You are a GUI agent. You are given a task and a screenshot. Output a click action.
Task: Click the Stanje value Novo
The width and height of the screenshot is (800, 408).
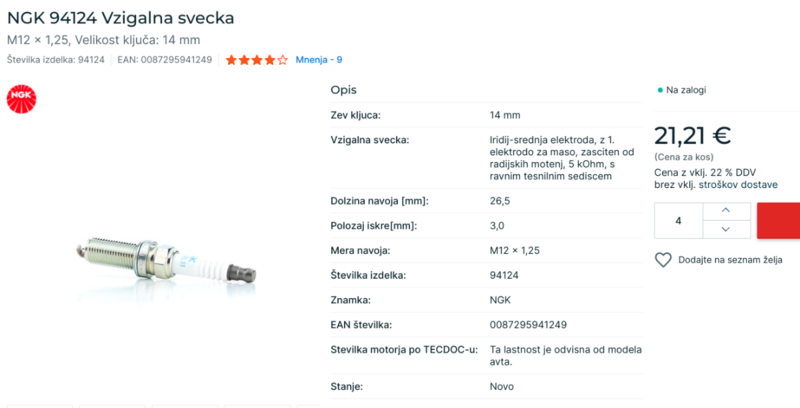coord(502,385)
